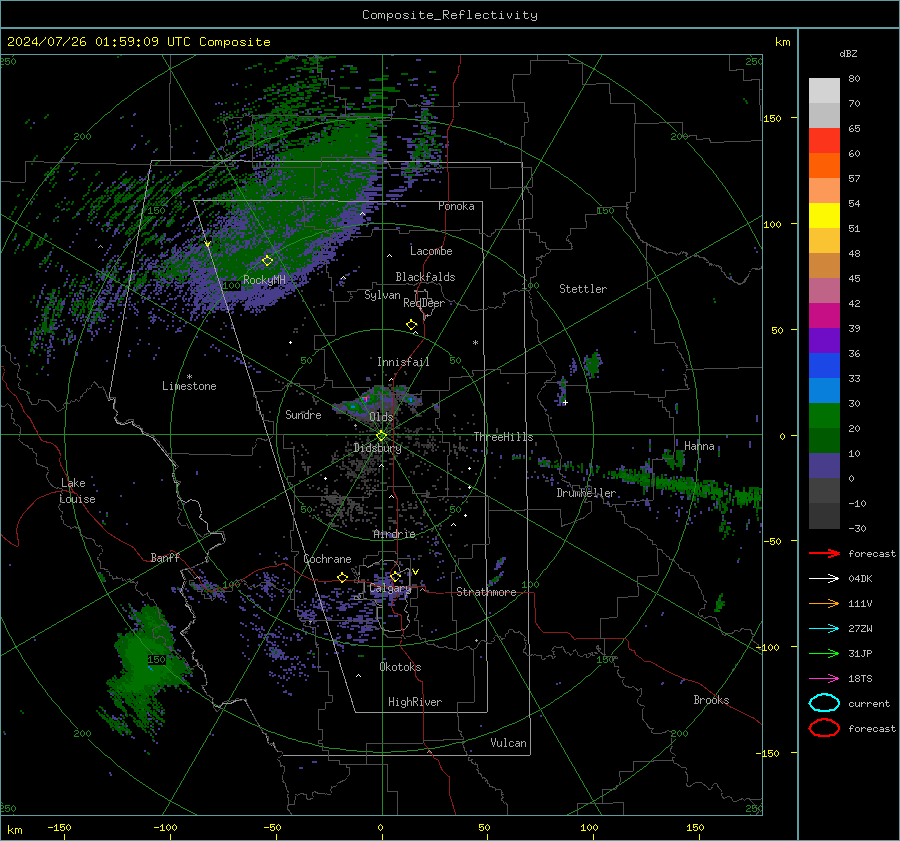The height and width of the screenshot is (841, 900).
Task: Click the 04DK legend label
Action: coord(860,579)
